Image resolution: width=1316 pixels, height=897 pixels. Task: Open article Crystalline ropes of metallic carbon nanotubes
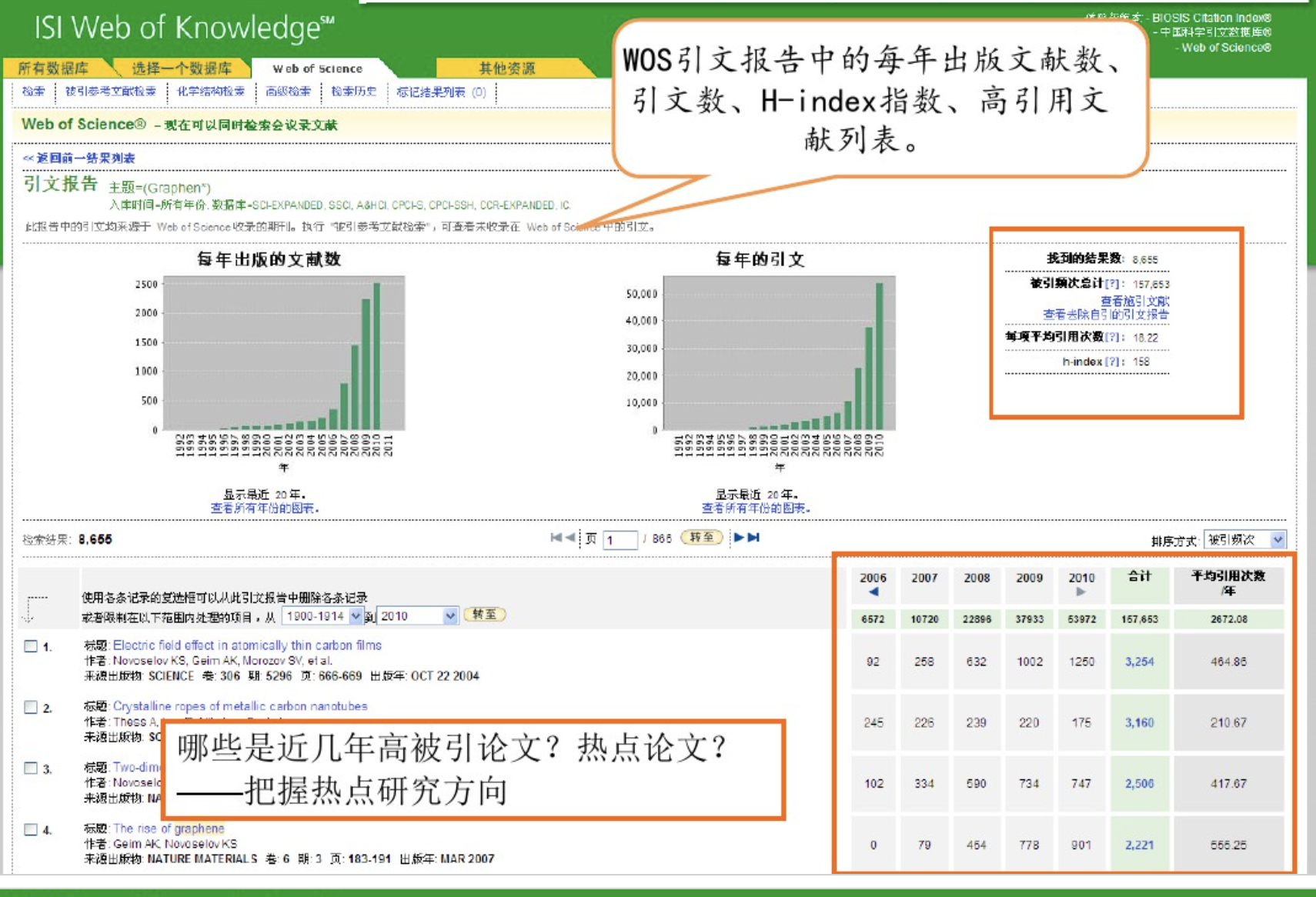(240, 706)
